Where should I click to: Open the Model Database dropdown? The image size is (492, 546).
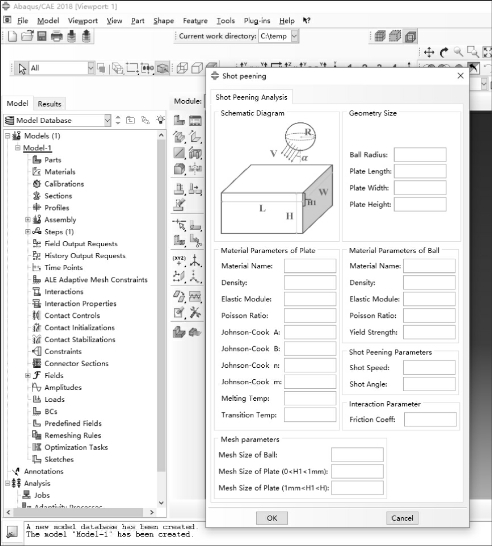[x=108, y=120]
